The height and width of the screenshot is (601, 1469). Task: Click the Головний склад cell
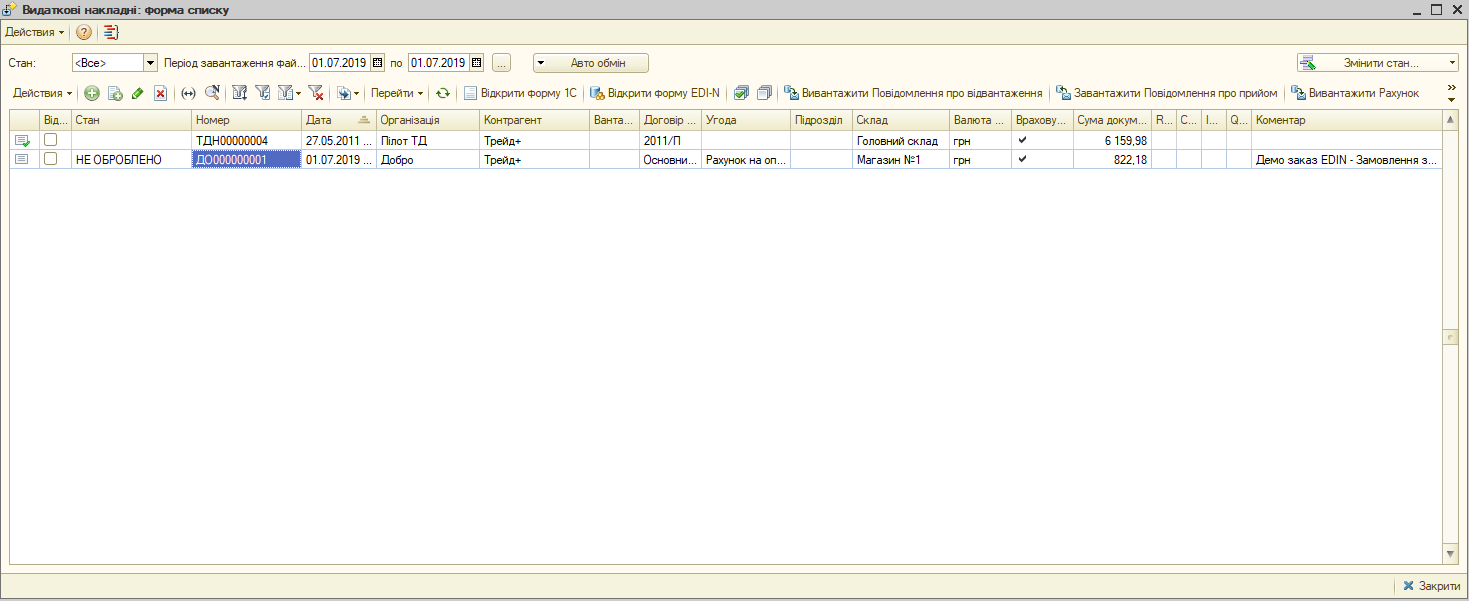click(x=901, y=141)
